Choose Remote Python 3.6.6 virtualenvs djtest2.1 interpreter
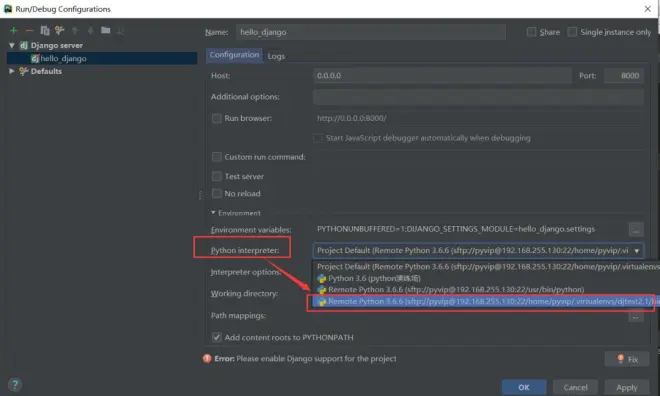660x396 pixels. [486, 301]
